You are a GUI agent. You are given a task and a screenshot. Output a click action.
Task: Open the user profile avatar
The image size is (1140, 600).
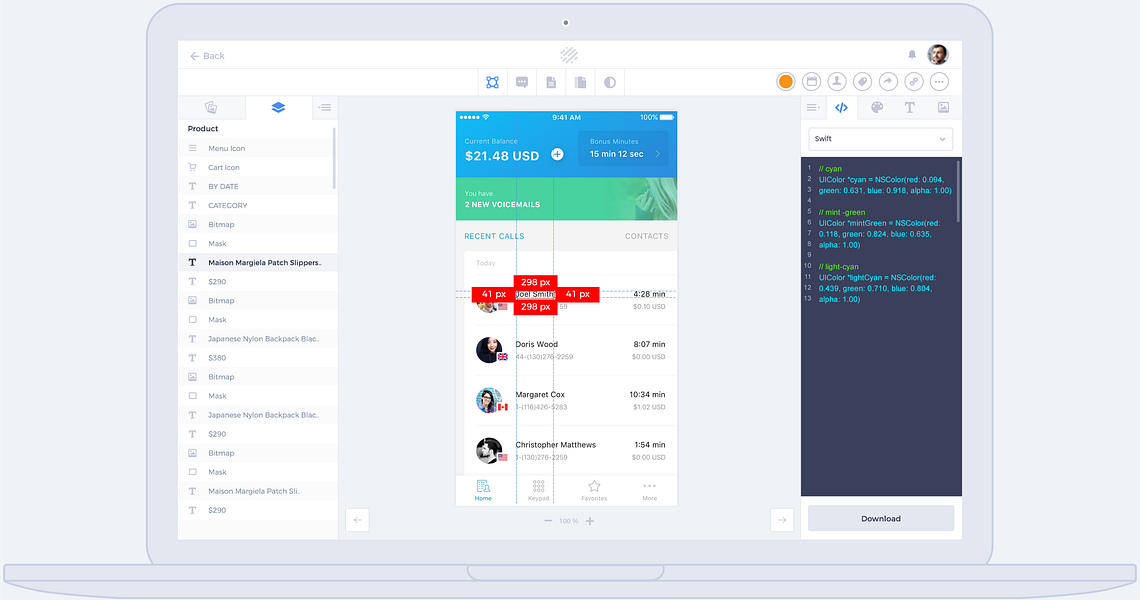pyautogui.click(x=938, y=55)
